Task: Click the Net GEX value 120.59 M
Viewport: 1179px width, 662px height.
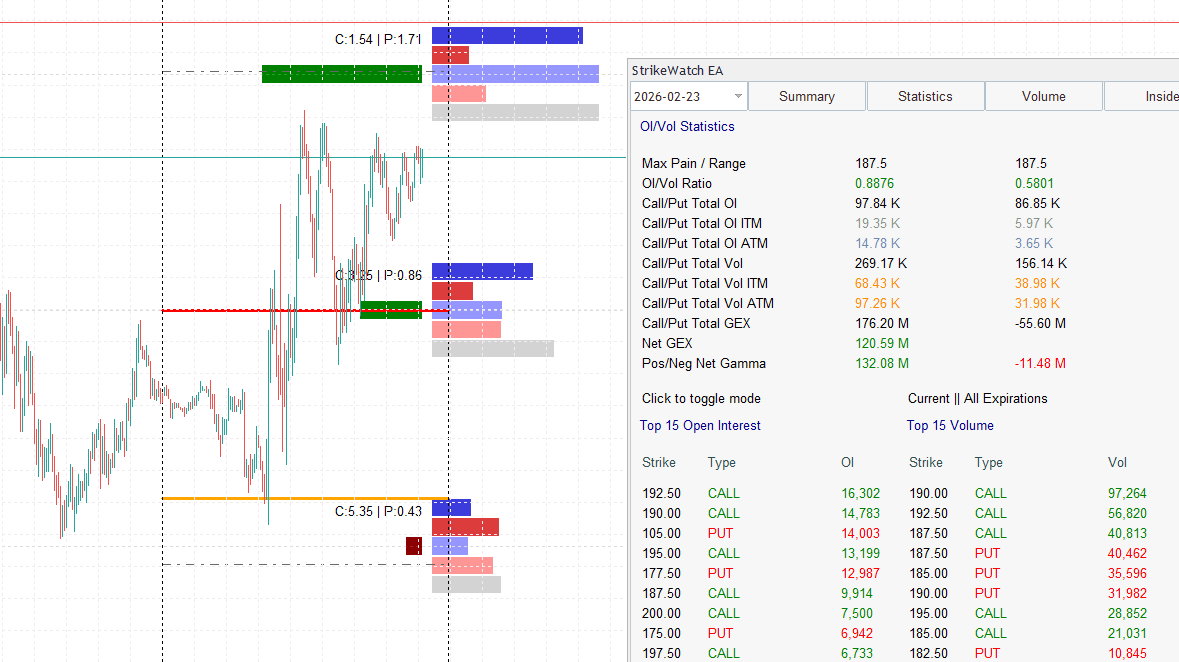Action: [x=884, y=343]
